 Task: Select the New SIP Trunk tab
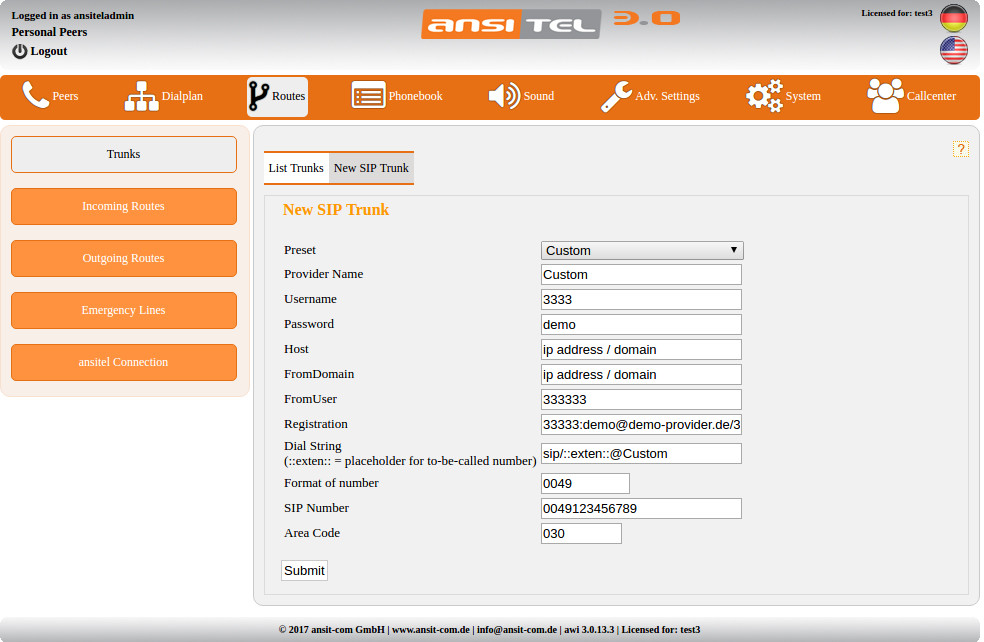point(371,168)
